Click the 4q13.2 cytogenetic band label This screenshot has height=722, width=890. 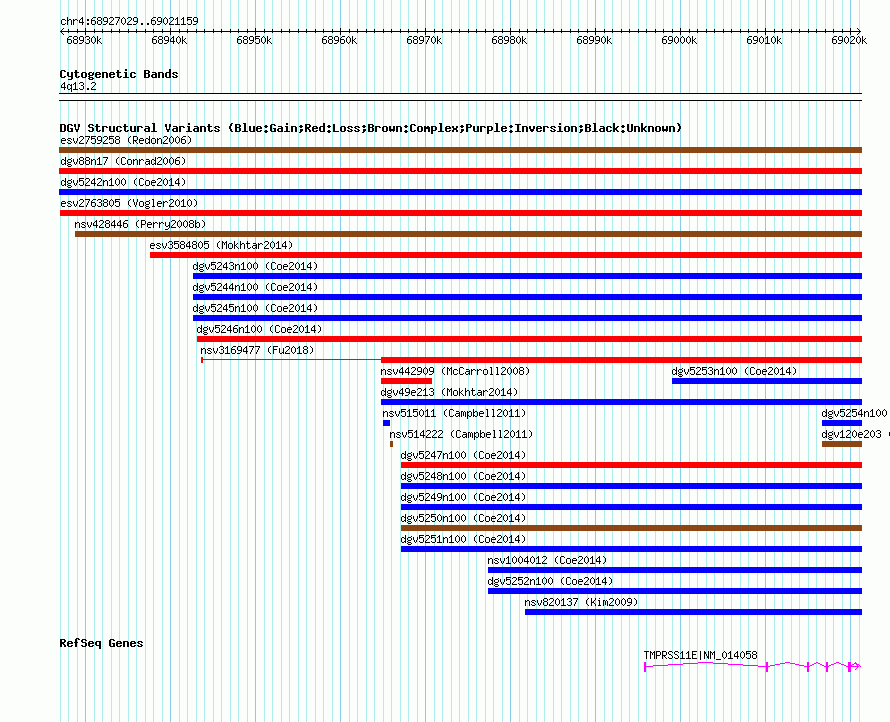pyautogui.click(x=78, y=86)
